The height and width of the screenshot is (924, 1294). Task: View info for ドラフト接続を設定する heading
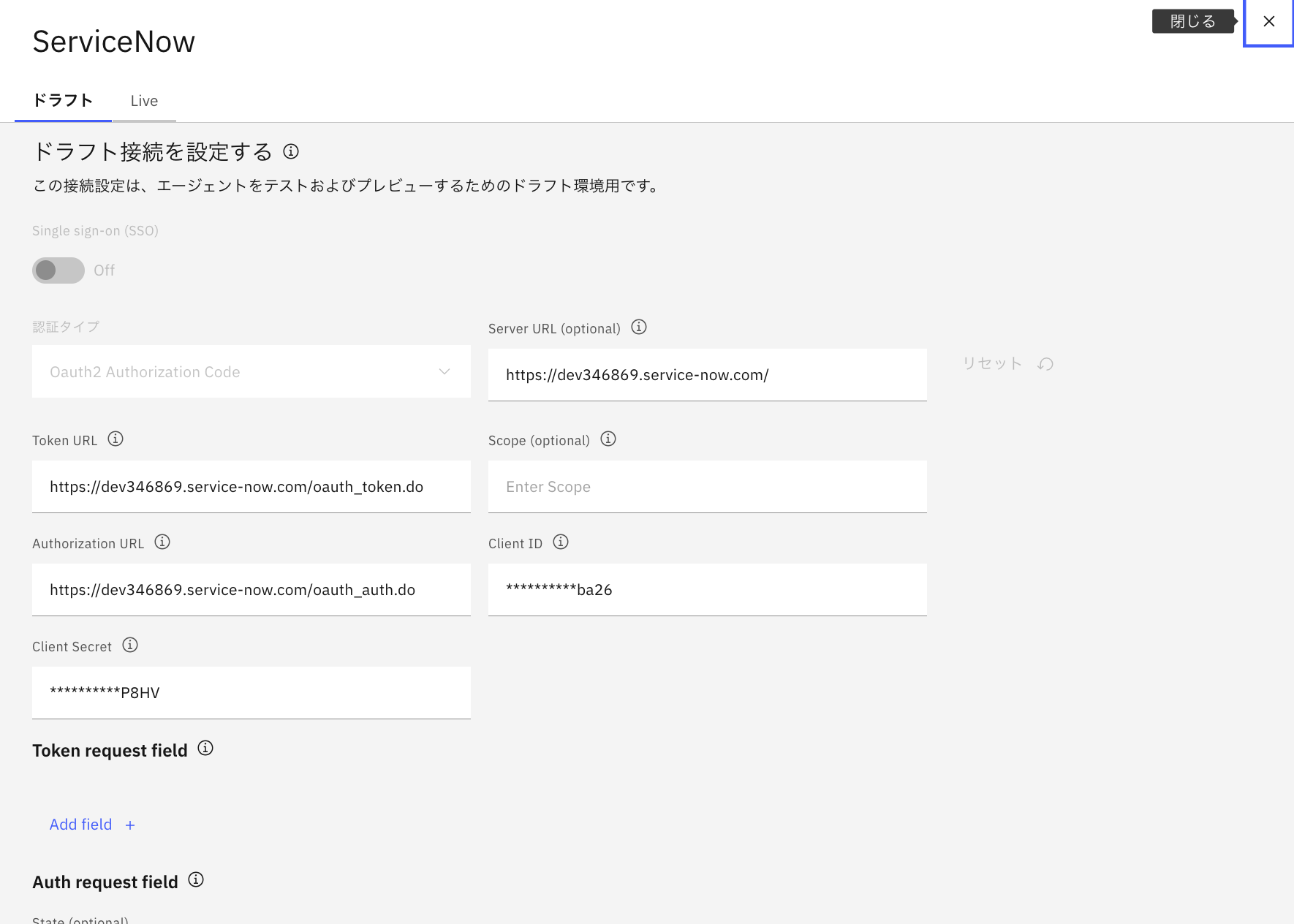(291, 152)
